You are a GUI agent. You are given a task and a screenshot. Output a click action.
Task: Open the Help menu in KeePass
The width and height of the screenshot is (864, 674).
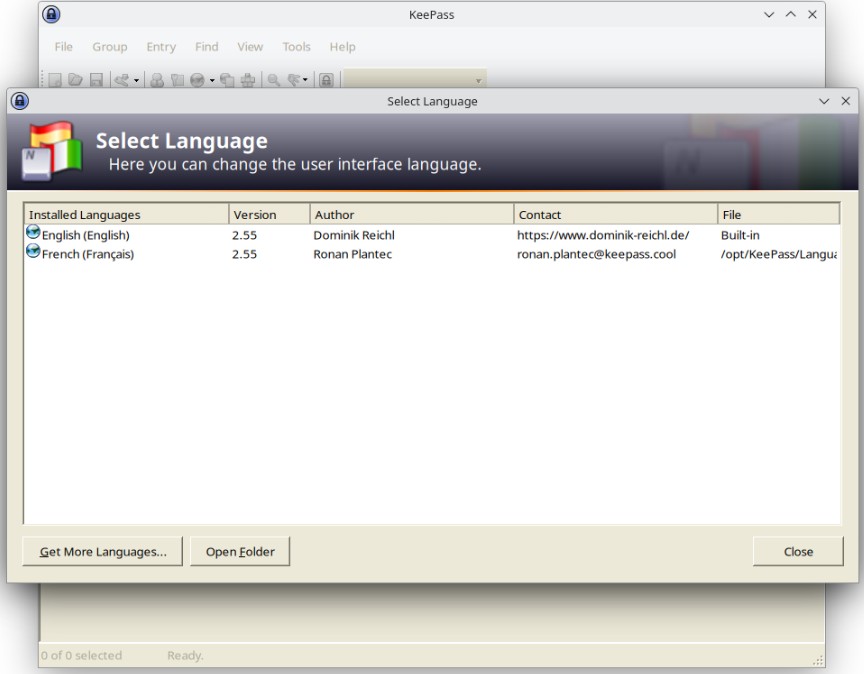[x=343, y=47]
